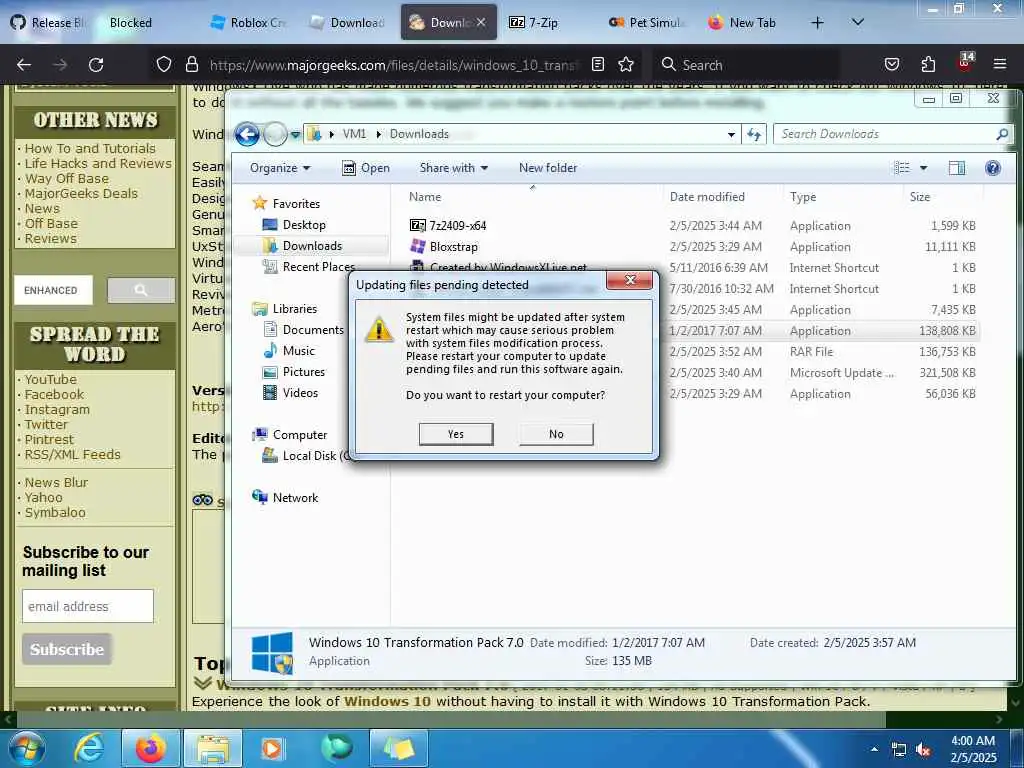
Task: Refresh the Downloads folder view
Action: click(x=754, y=135)
